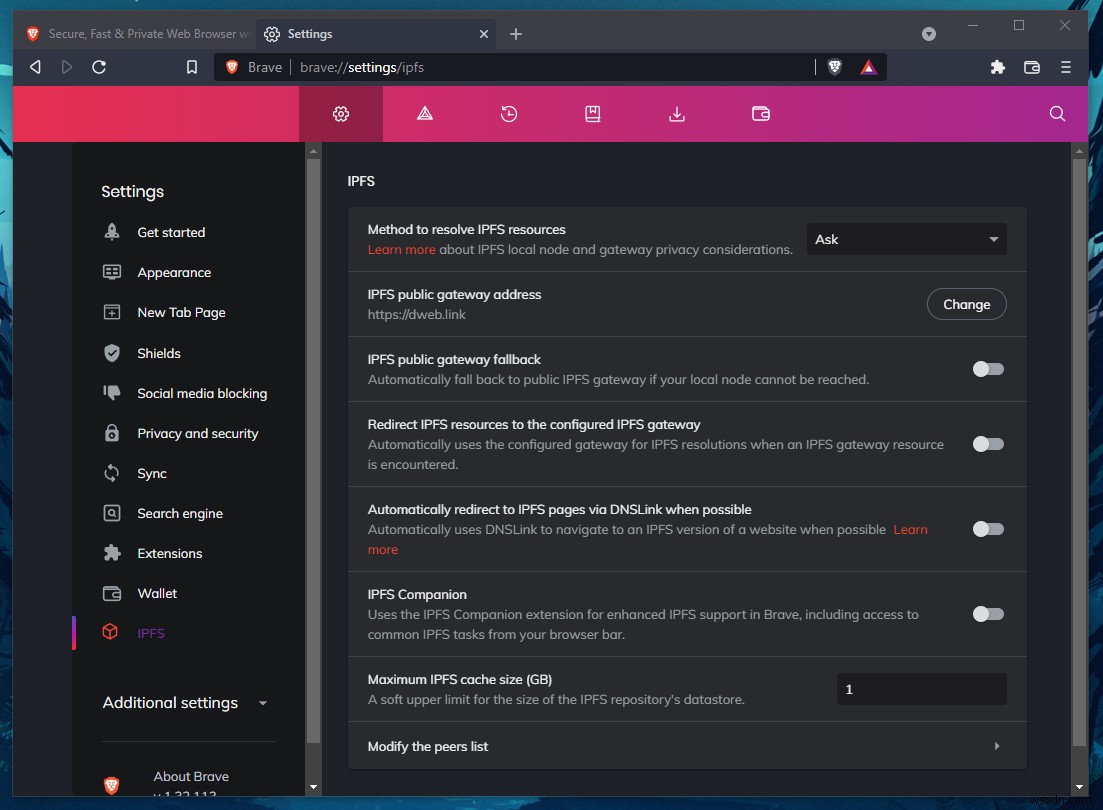Open the Brave Shields settings icon in top bar
Screen dimensions: 1103x810
pyautogui.click(x=834, y=67)
